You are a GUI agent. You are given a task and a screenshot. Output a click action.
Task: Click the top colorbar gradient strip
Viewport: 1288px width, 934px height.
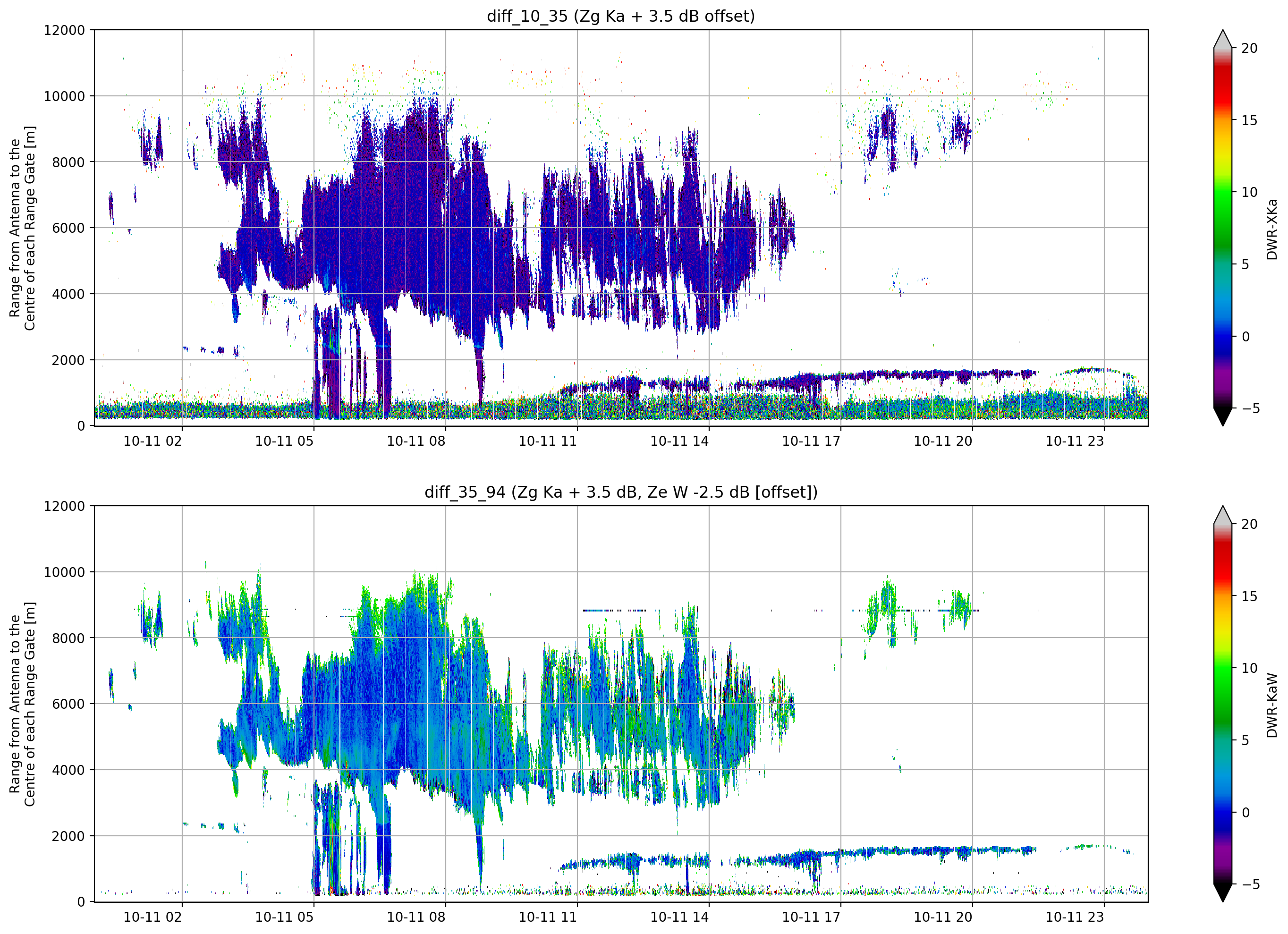1223,228
